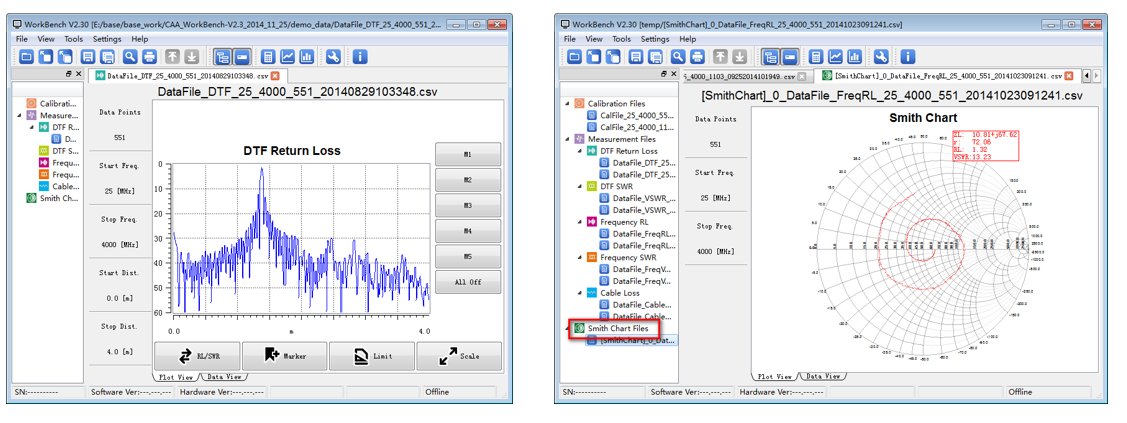Collapse Calibration Files node in Smith Chart window
The image size is (1127, 423).
click(x=567, y=103)
